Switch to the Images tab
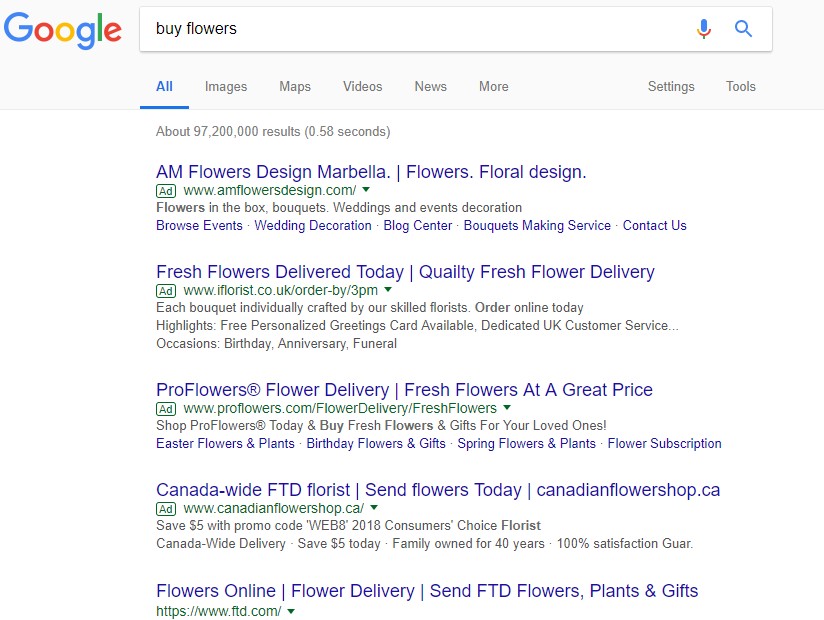Viewport: 824px width, 620px height. 226,87
